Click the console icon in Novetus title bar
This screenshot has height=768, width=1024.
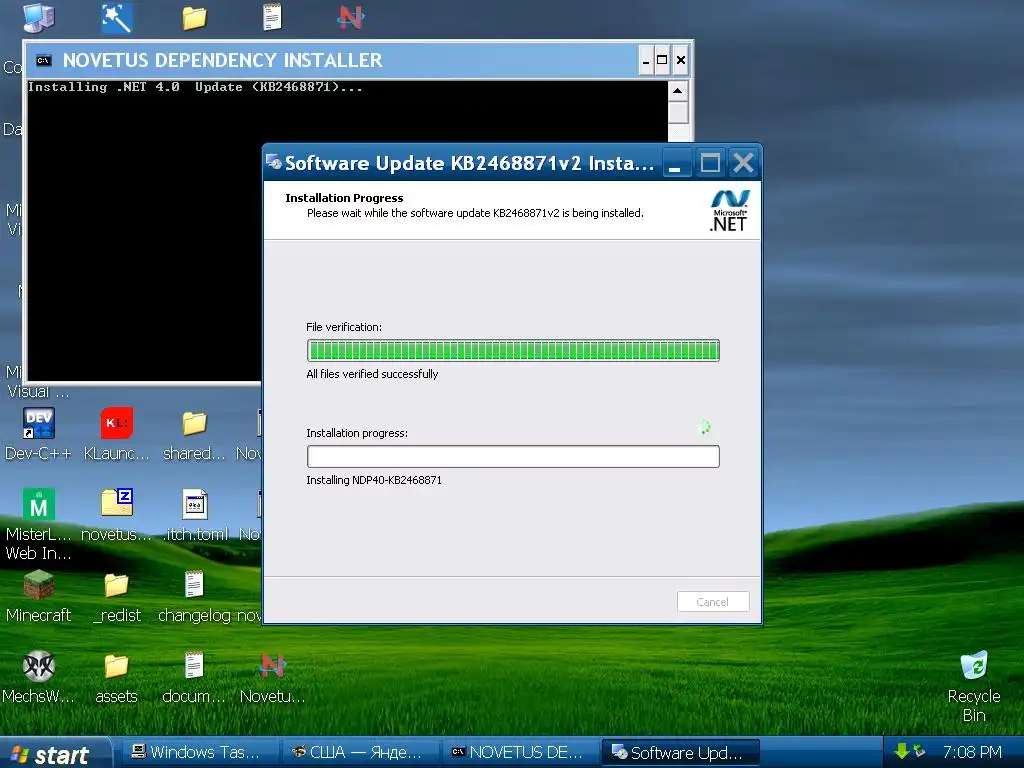tap(43, 61)
